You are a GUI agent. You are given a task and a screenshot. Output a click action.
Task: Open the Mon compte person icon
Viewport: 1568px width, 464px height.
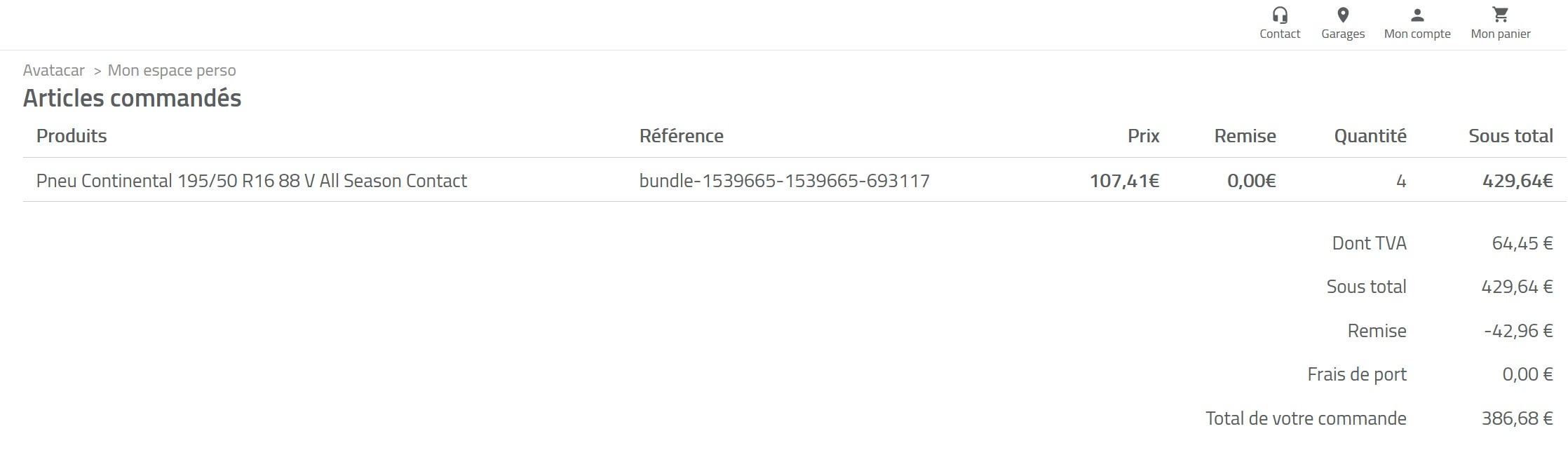1417,15
